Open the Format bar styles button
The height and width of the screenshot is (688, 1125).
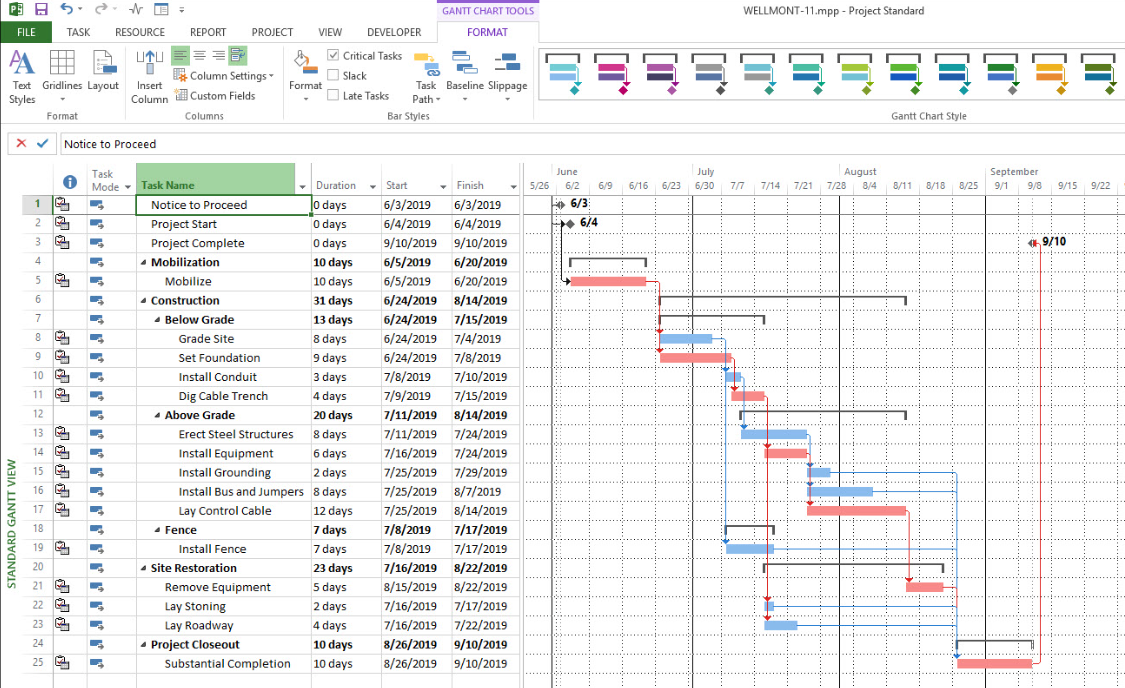coord(306,77)
